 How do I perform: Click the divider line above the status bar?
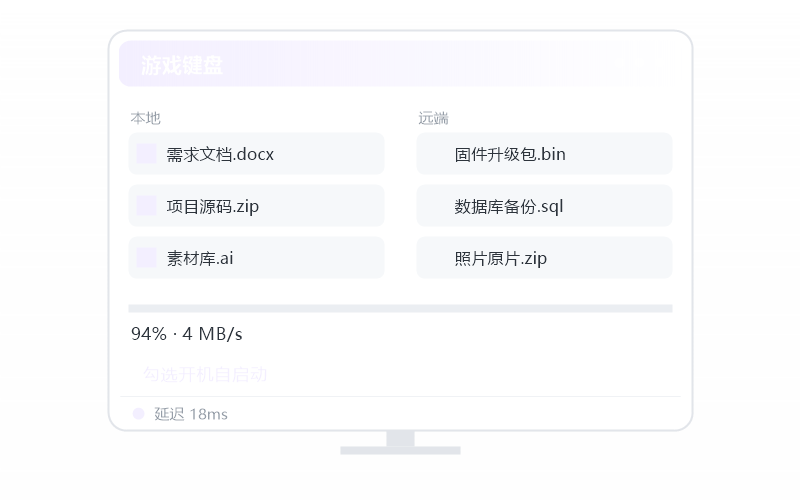tap(401, 396)
